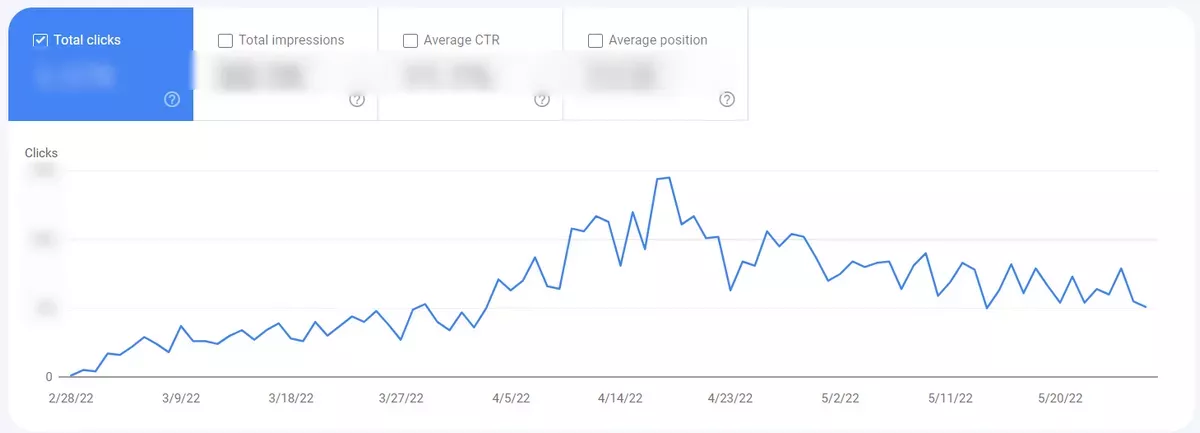
Task: Select the Total impressions metric card
Action: coord(285,64)
